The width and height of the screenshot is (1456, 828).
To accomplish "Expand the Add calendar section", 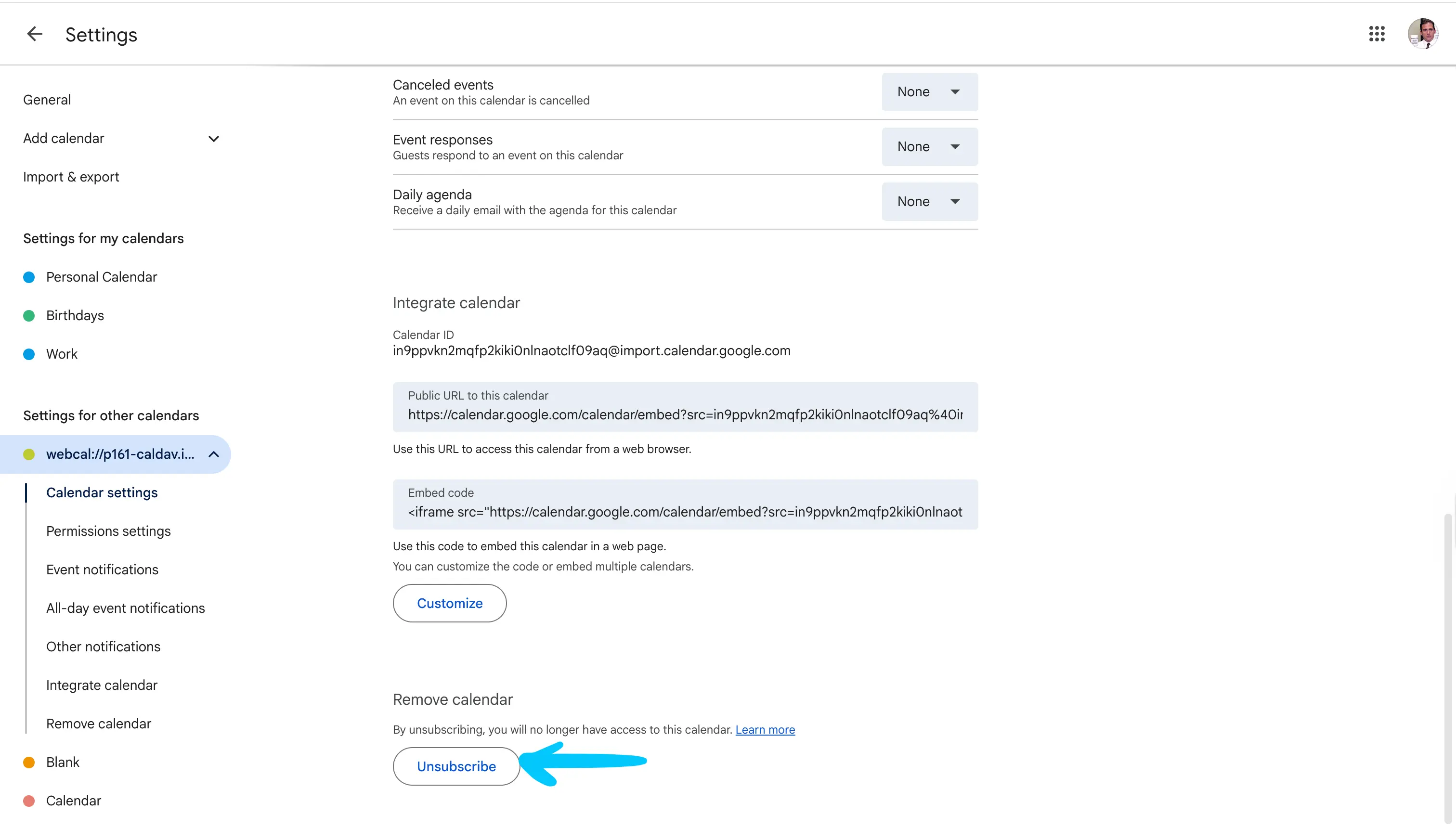I will pyautogui.click(x=213, y=139).
